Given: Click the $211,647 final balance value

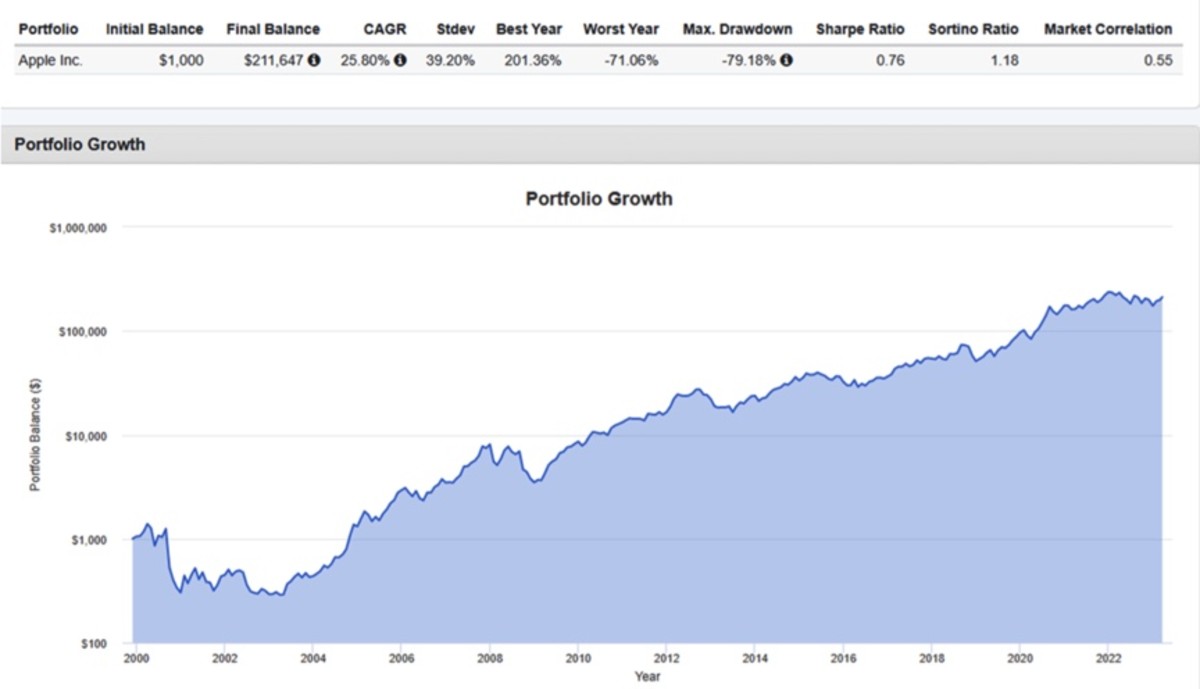Looking at the screenshot, I should [x=274, y=60].
